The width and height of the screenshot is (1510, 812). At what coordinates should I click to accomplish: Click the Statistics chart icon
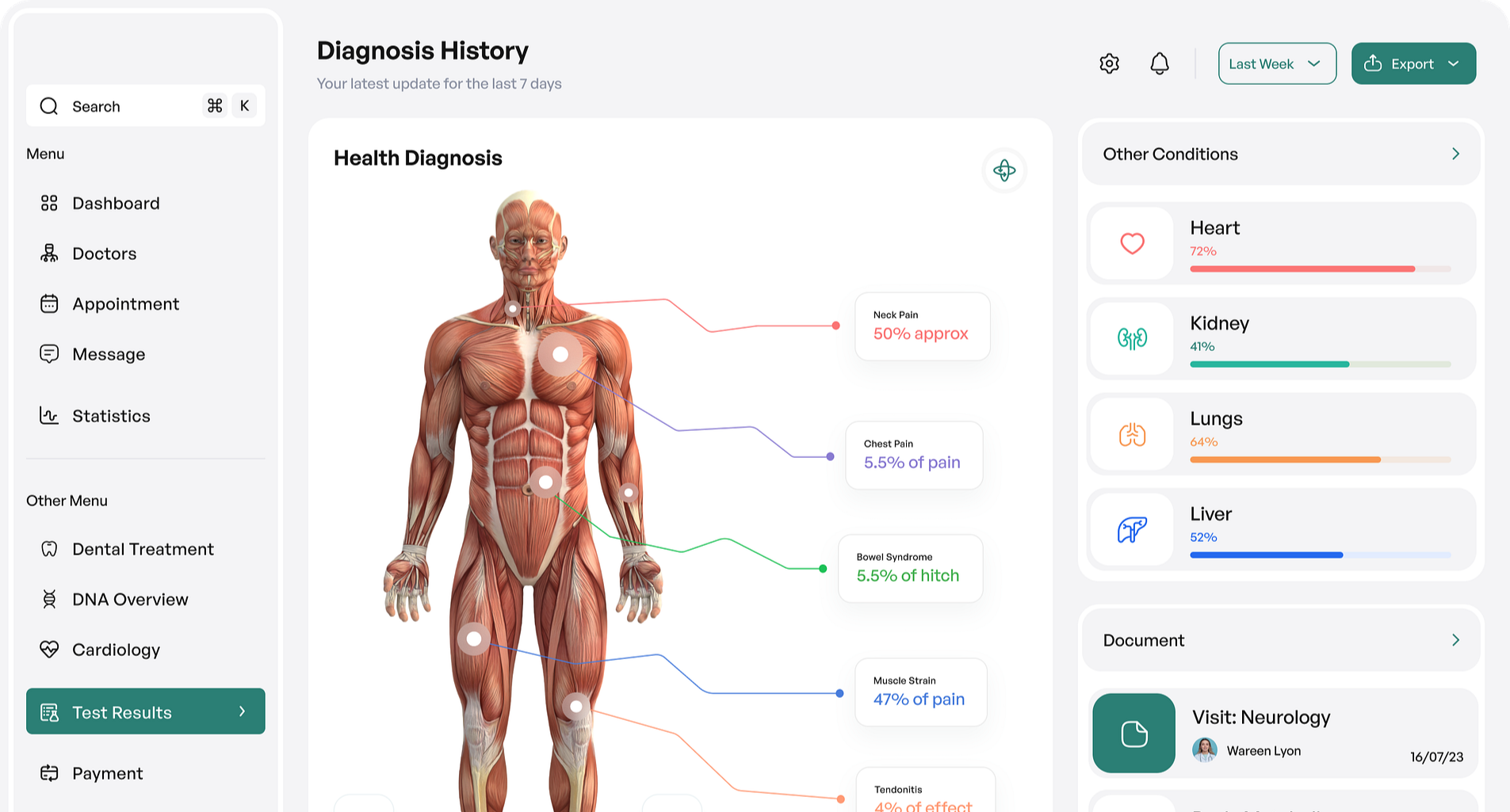[49, 415]
